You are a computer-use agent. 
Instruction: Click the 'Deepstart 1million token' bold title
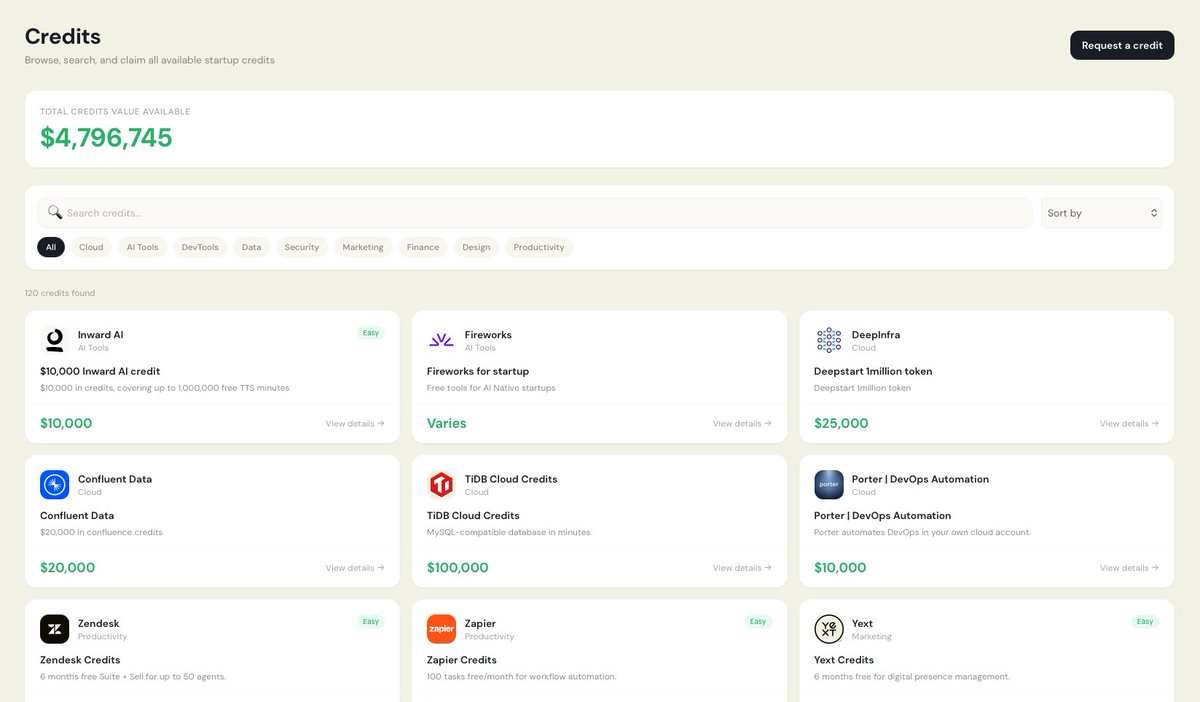click(x=873, y=371)
